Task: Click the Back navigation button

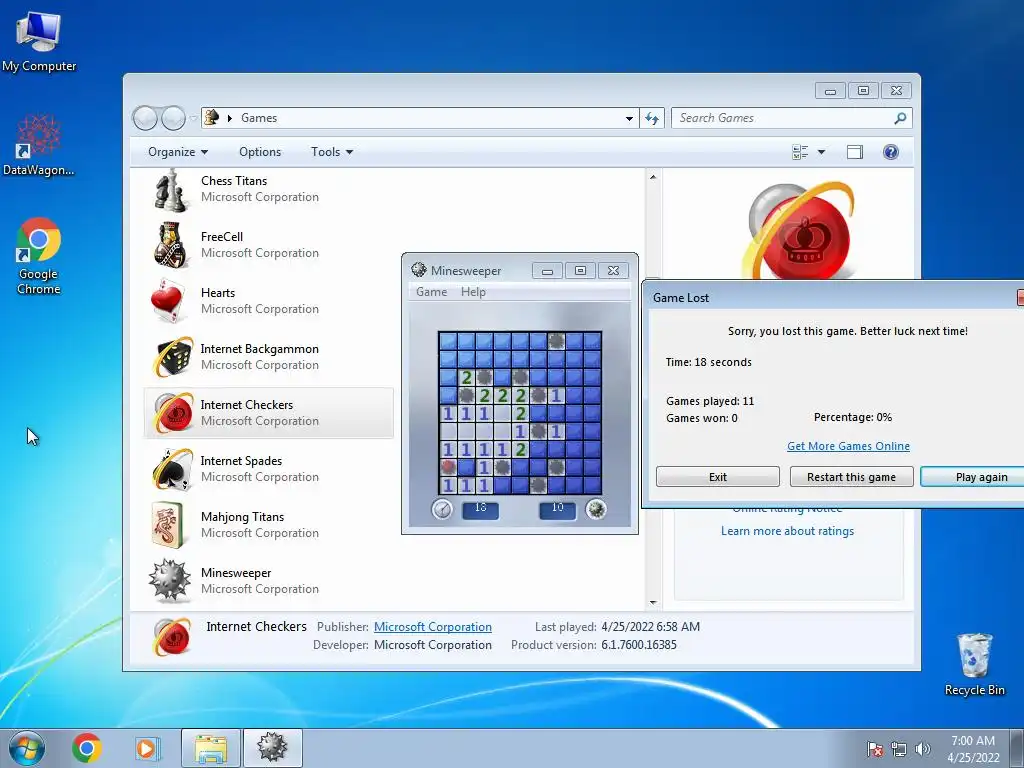Action: pyautogui.click(x=145, y=118)
